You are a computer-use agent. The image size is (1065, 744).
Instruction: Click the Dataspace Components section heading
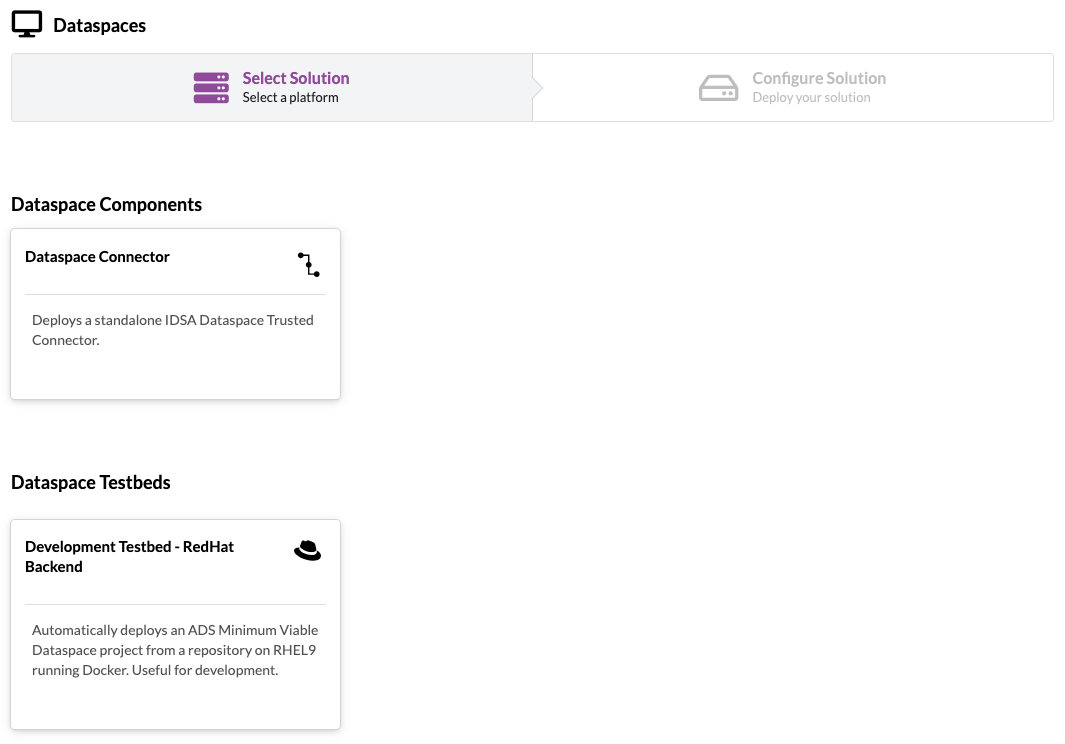[107, 205]
